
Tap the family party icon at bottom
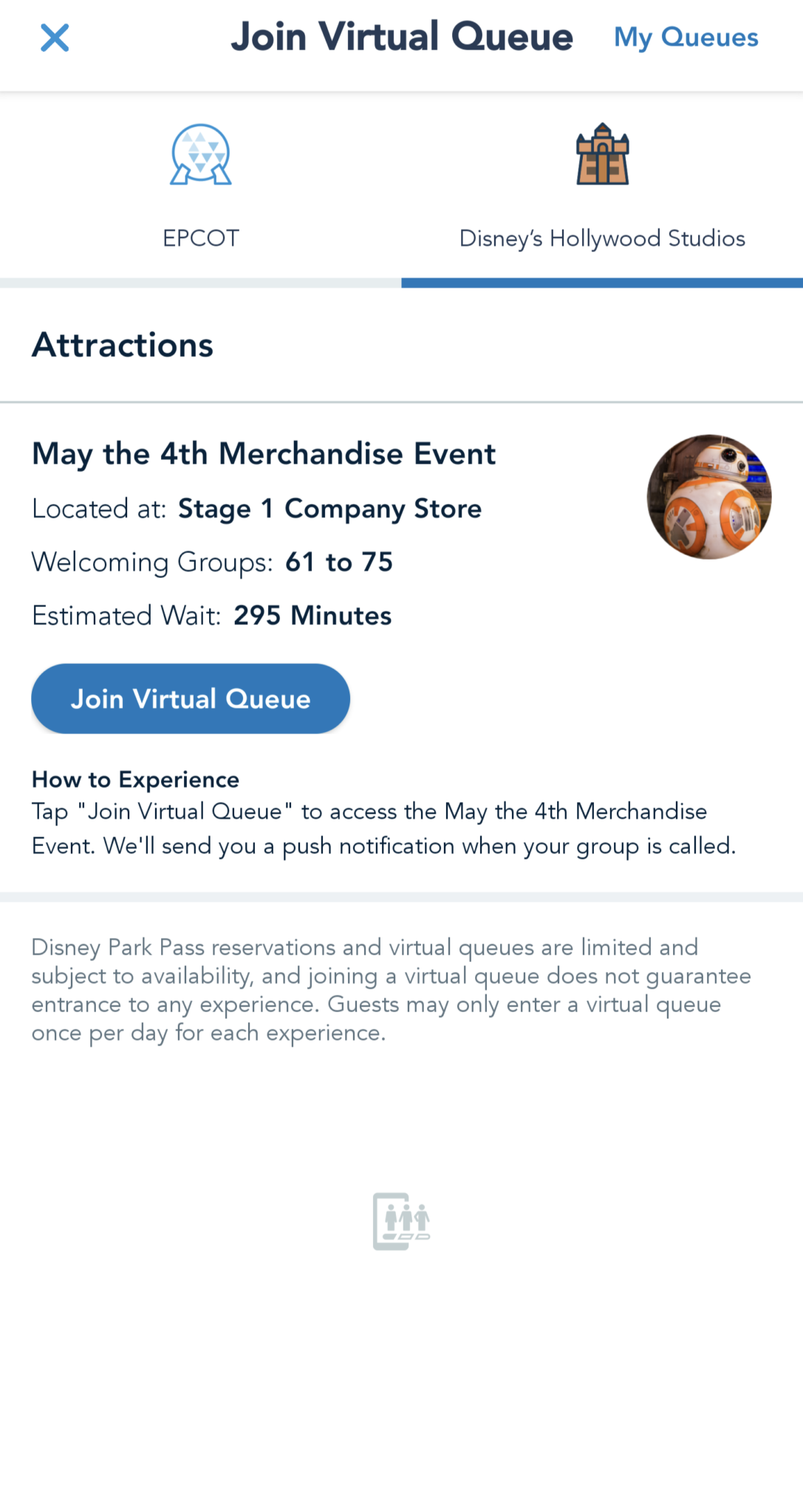click(401, 1220)
